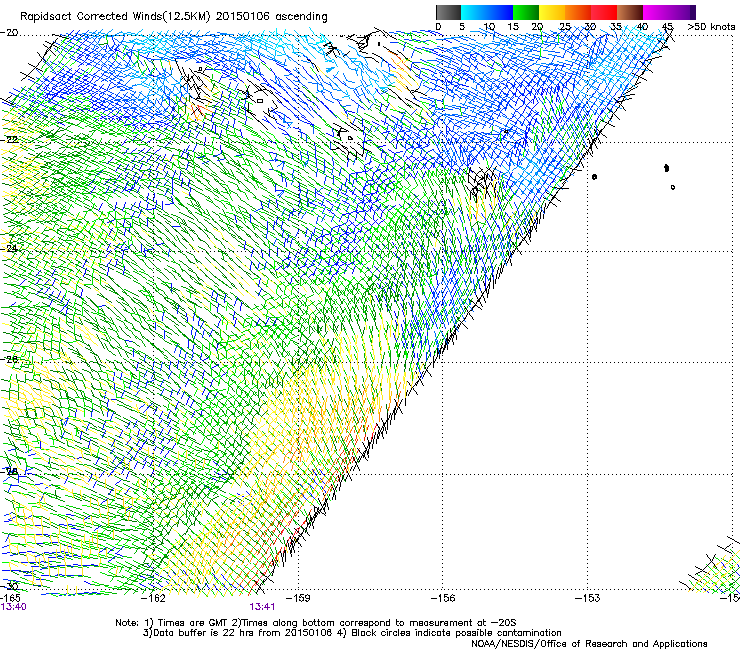Click the -153 longitude axis label
Viewport: 740px width, 650px height.
click(x=588, y=598)
